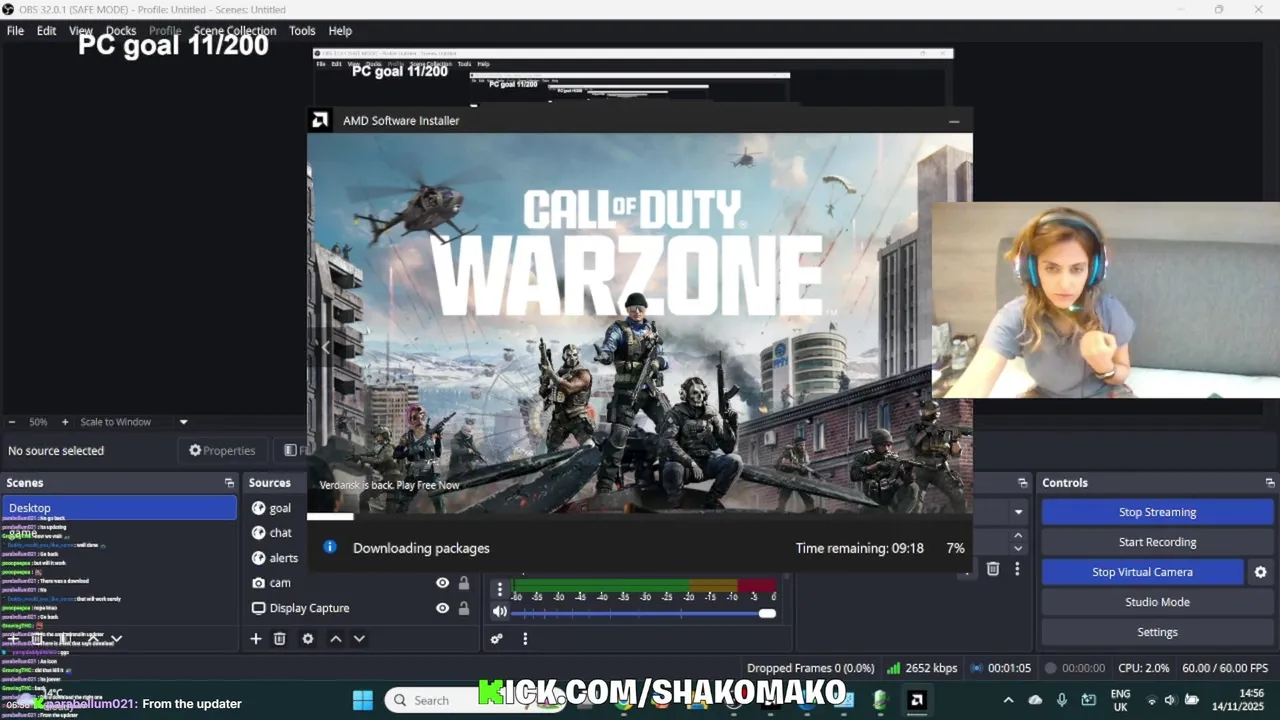Zoom out preview with minus button
1280x720 pixels.
(11, 422)
